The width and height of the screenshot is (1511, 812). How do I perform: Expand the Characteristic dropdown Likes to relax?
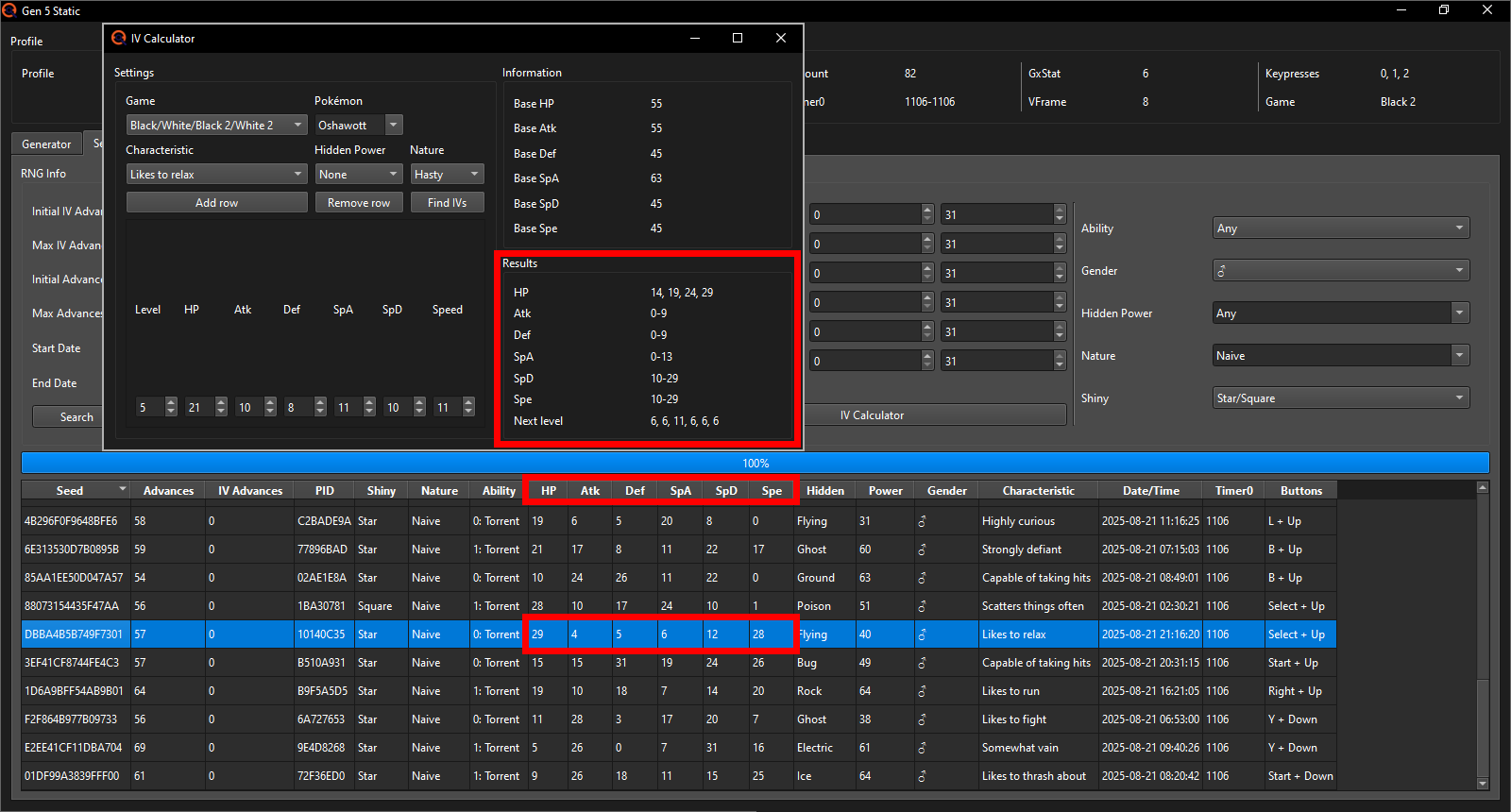216,174
